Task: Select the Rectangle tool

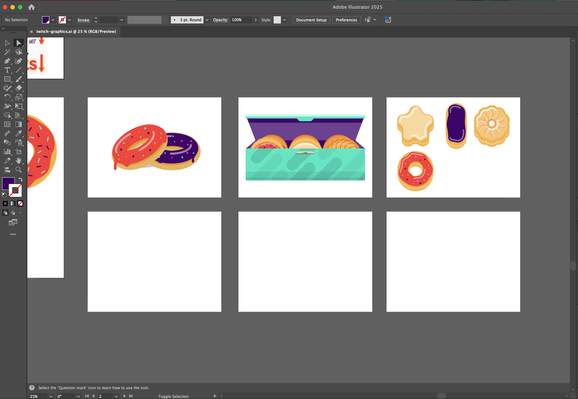Action: tap(7, 79)
